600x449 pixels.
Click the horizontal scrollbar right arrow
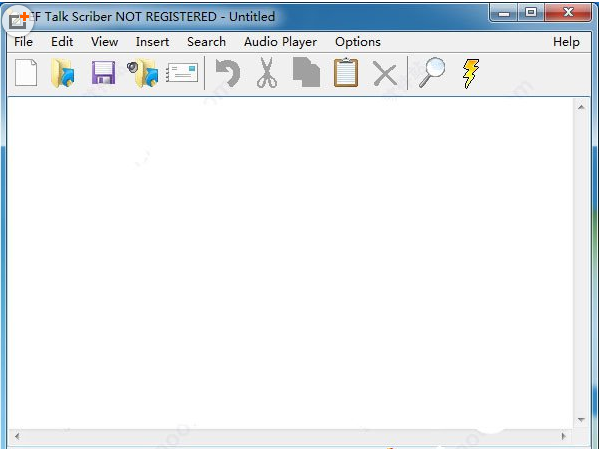click(x=564, y=436)
